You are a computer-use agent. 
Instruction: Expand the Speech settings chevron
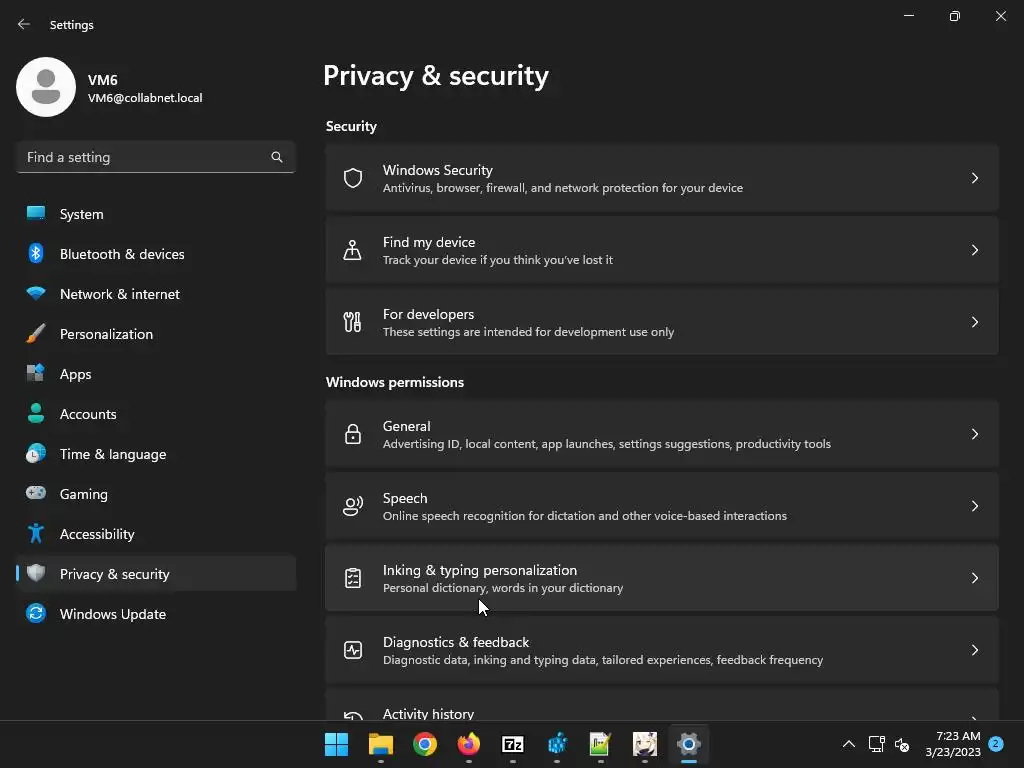(975, 506)
